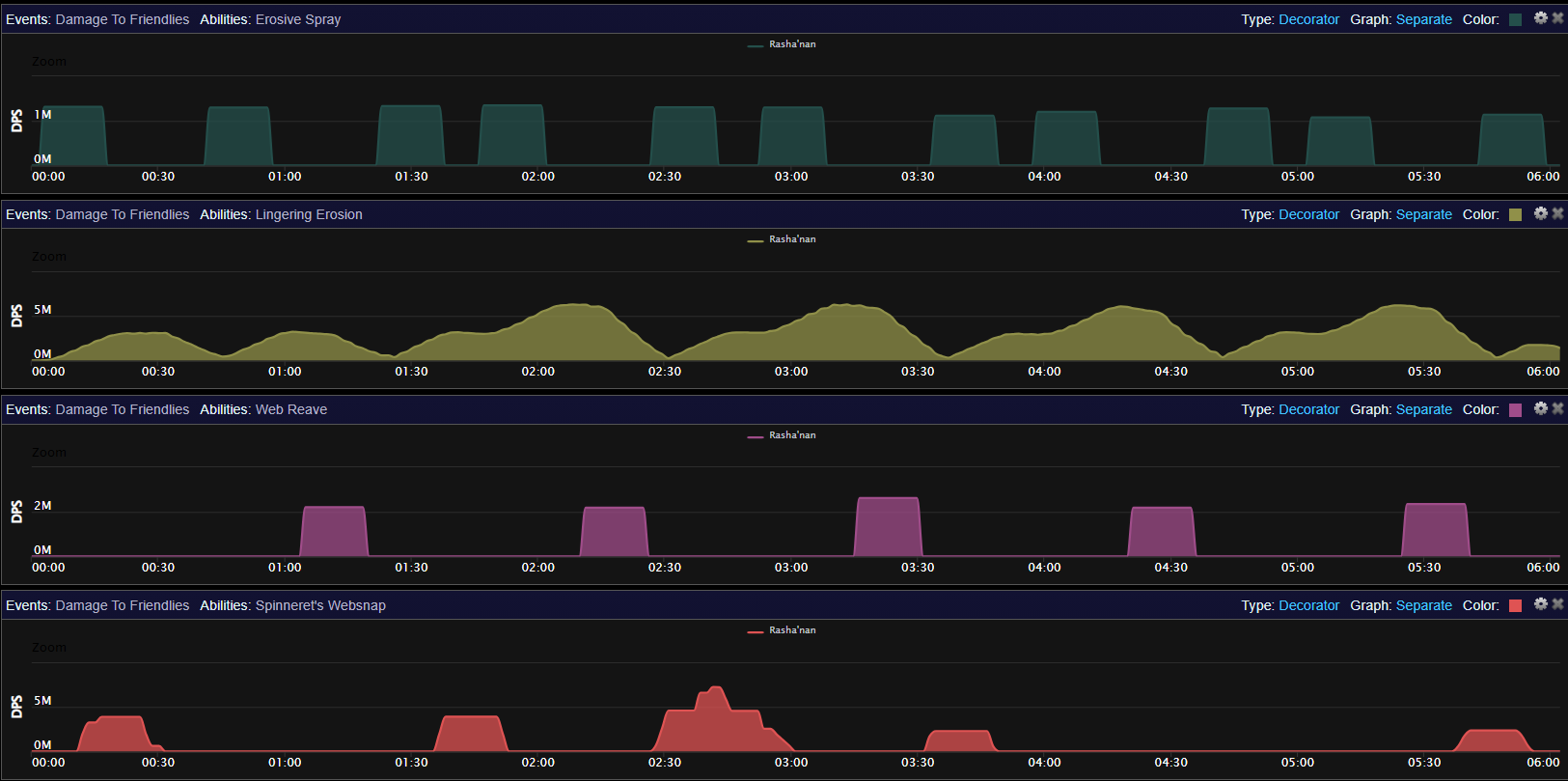The height and width of the screenshot is (781, 1568).
Task: Change Decorator type in Lingering Erosion panel
Action: [1308, 214]
